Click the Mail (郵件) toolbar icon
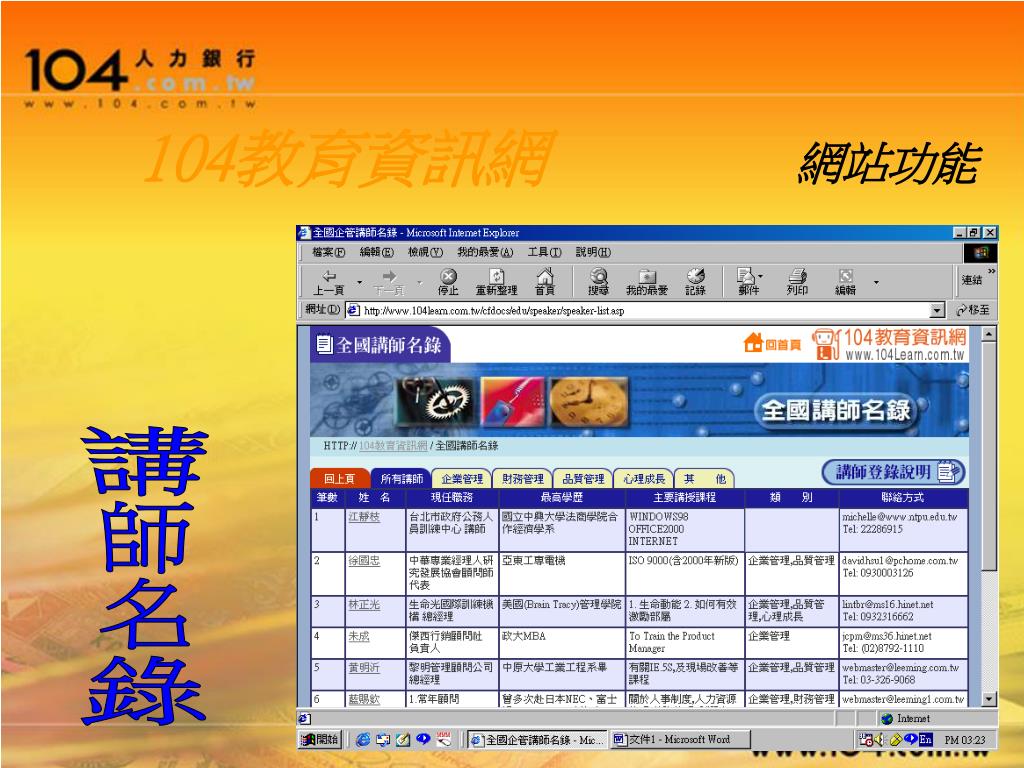This screenshot has width=1024, height=768. click(x=747, y=281)
